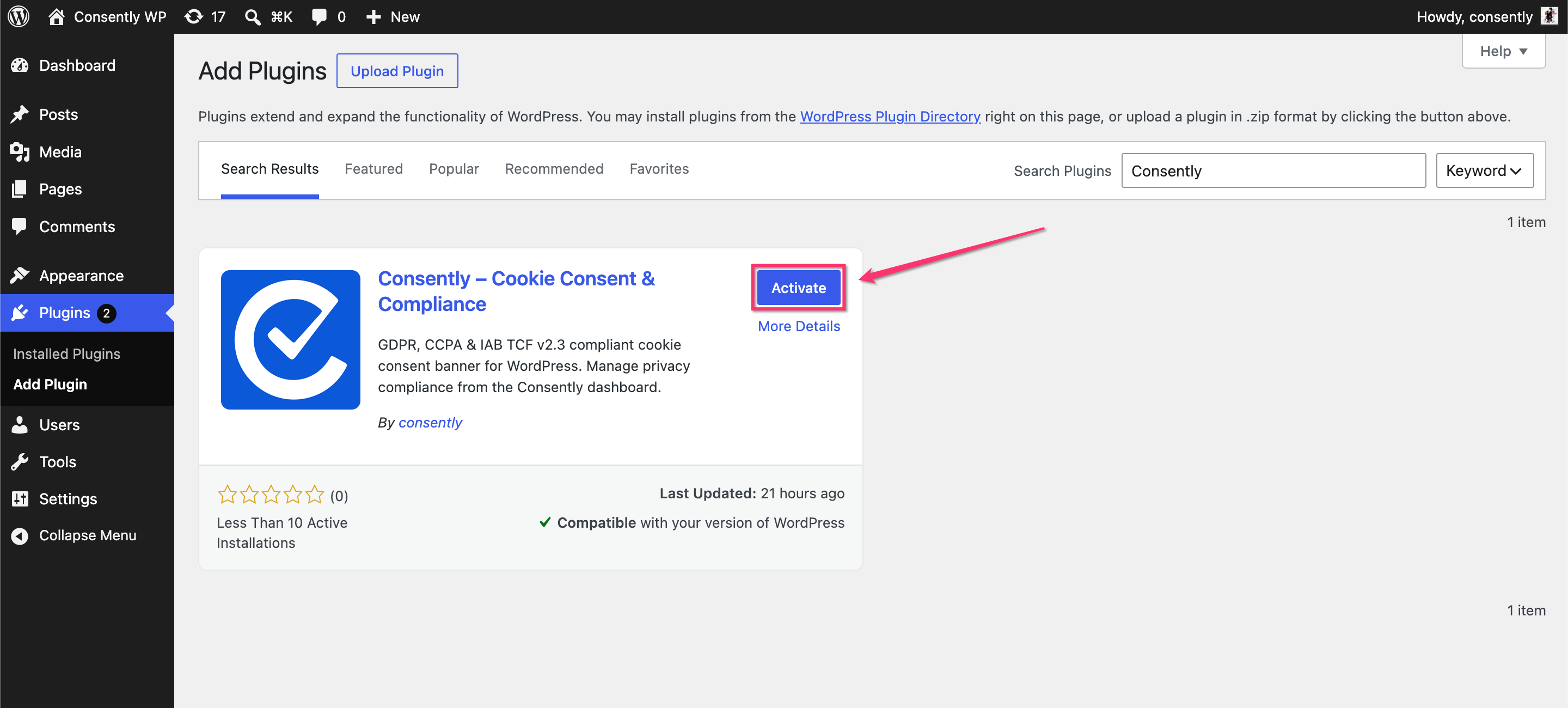Open the Posts menu label
The height and width of the screenshot is (708, 1568).
[x=58, y=114]
